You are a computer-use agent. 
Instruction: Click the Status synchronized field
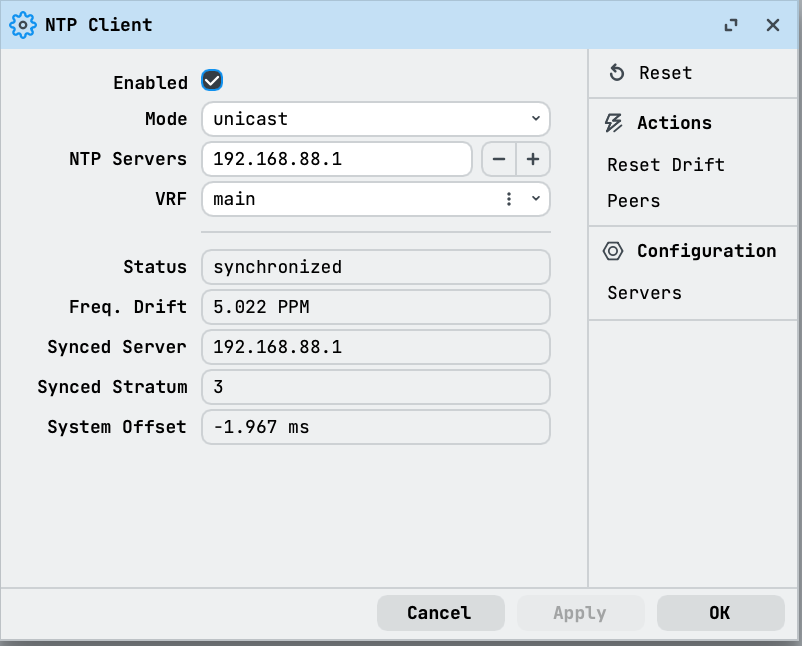point(376,267)
